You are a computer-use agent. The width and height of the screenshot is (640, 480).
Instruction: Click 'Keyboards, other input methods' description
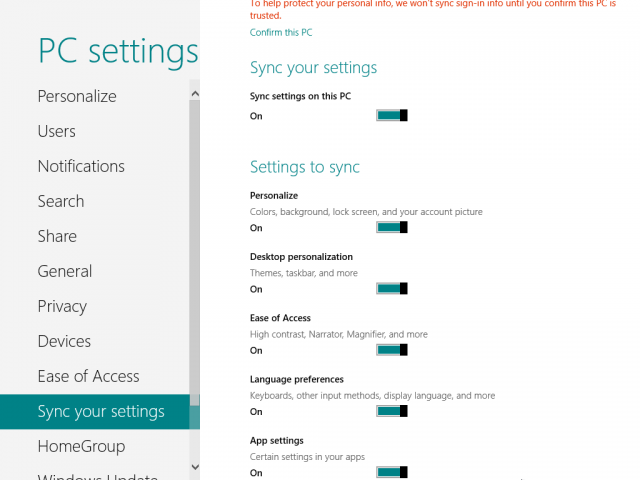pos(372,396)
